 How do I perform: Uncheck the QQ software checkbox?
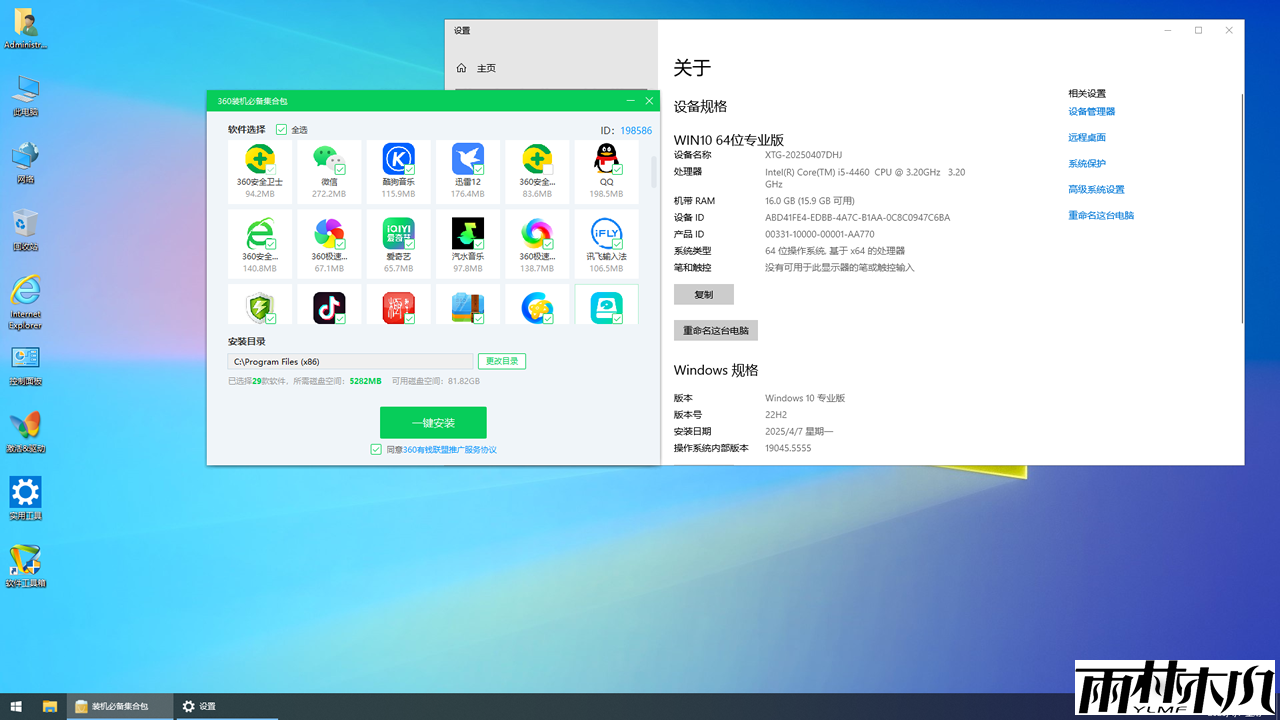tap(617, 170)
